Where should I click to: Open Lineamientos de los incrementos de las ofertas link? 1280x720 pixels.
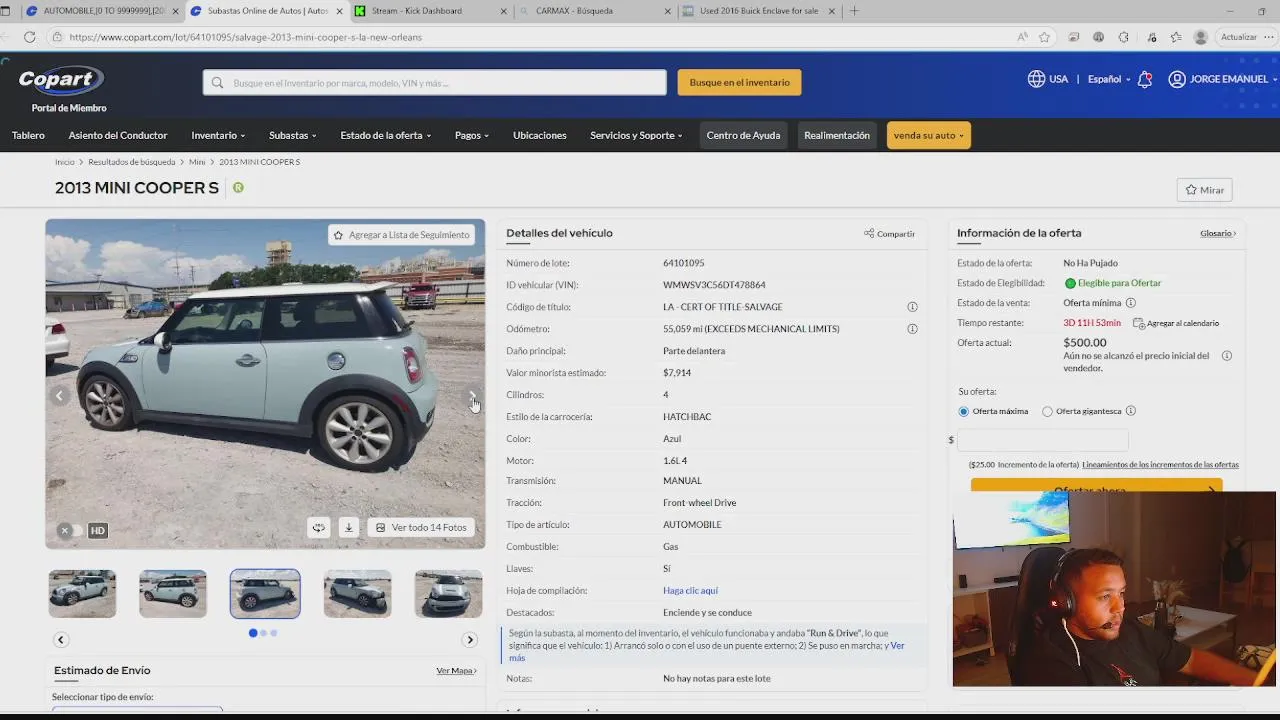pos(1160,465)
